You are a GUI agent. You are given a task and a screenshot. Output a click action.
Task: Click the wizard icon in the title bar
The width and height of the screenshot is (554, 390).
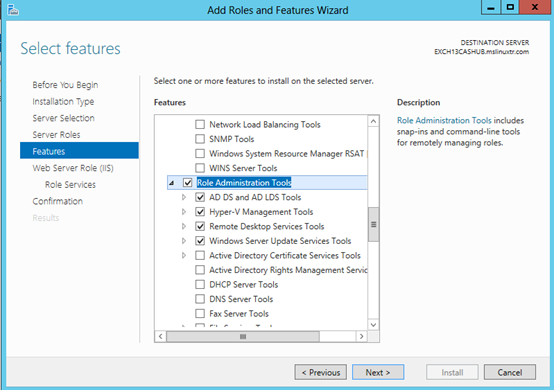tap(13, 10)
